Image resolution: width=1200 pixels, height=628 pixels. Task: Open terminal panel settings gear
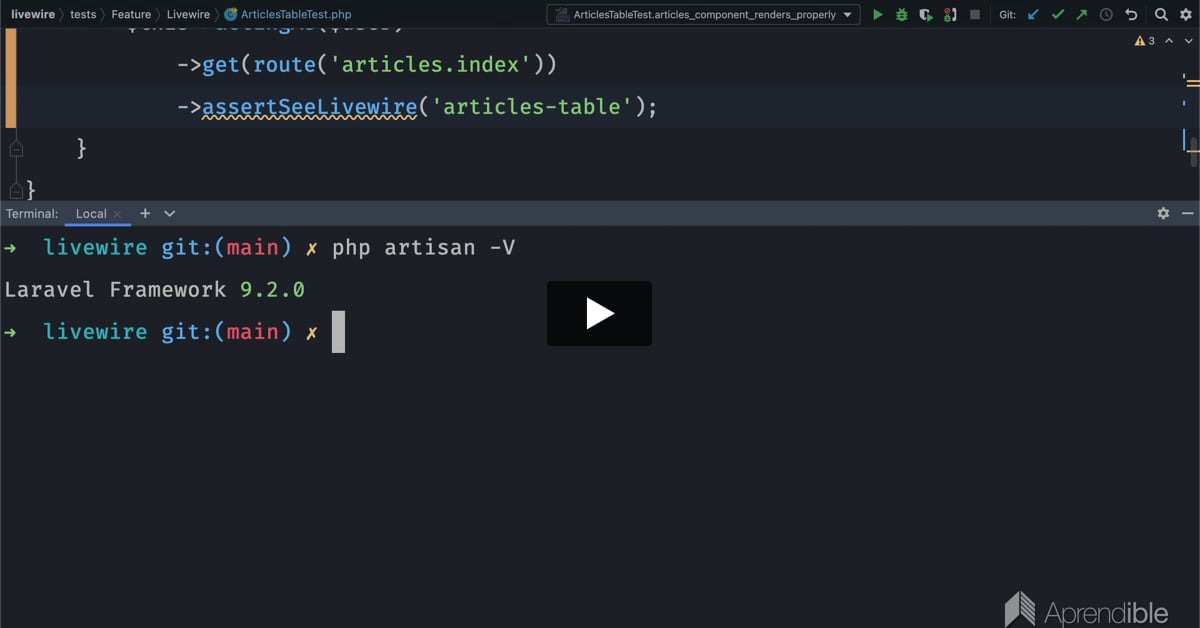tap(1163, 213)
